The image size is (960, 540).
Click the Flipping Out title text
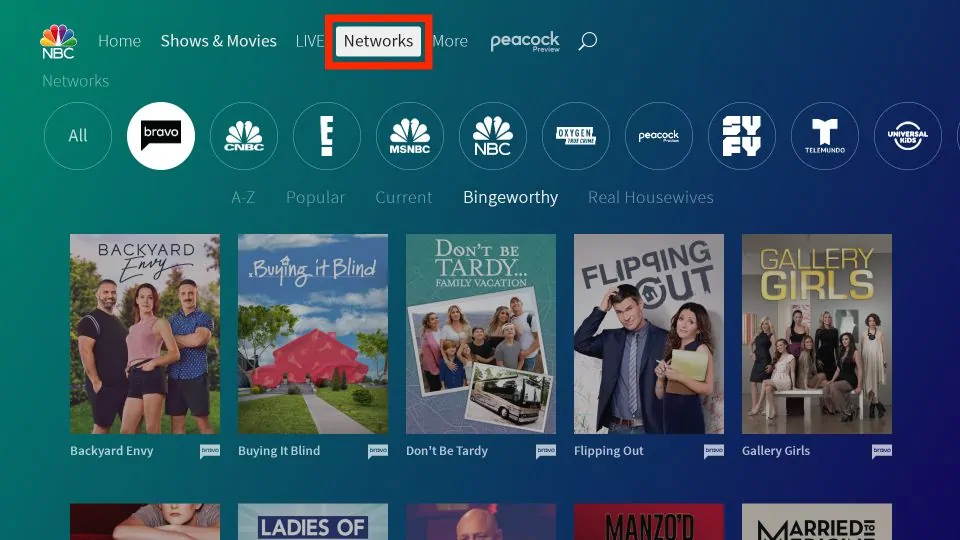click(x=609, y=451)
